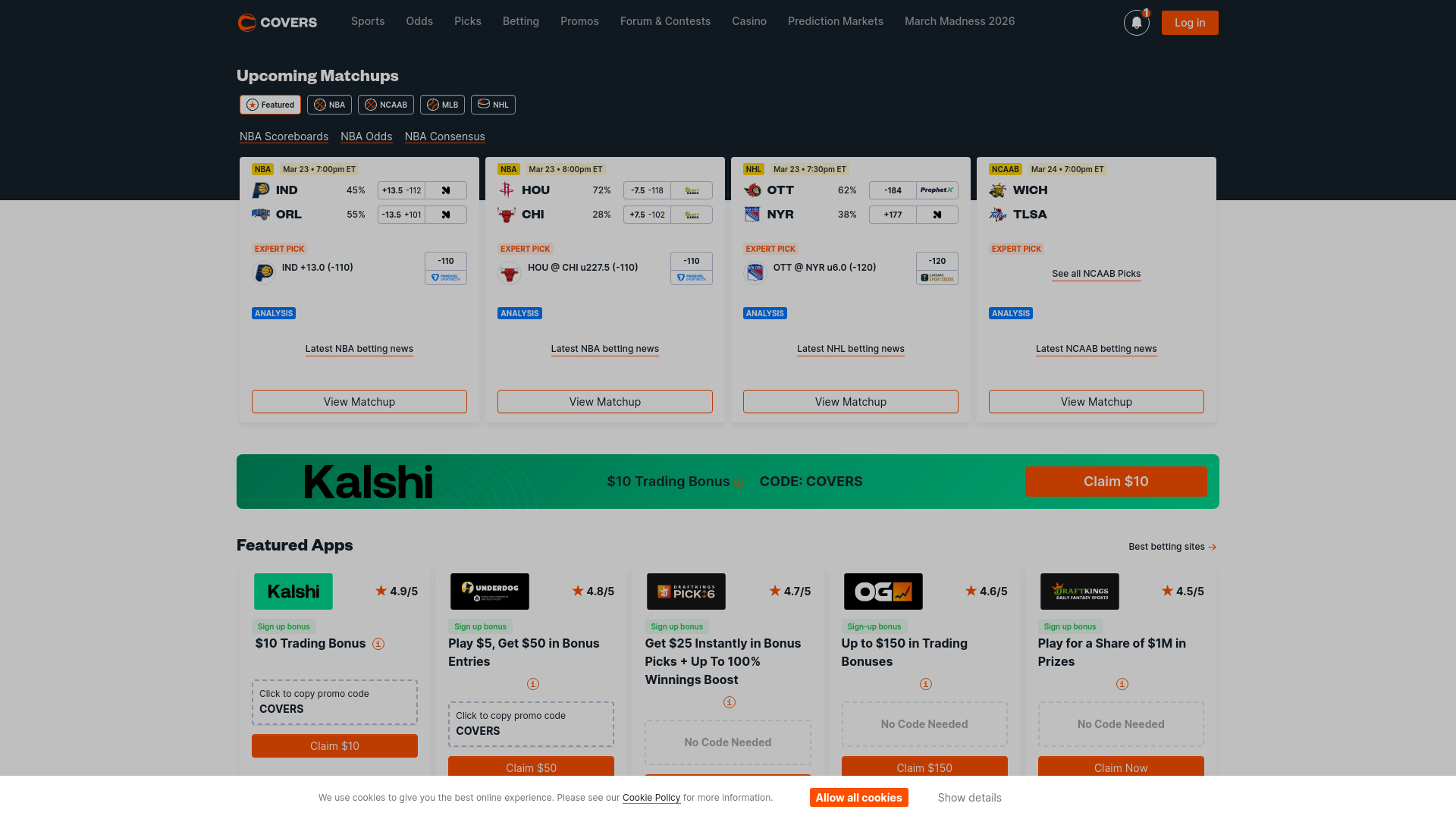Open the NBA Scoreboards link
The height and width of the screenshot is (819, 1456).
284,136
